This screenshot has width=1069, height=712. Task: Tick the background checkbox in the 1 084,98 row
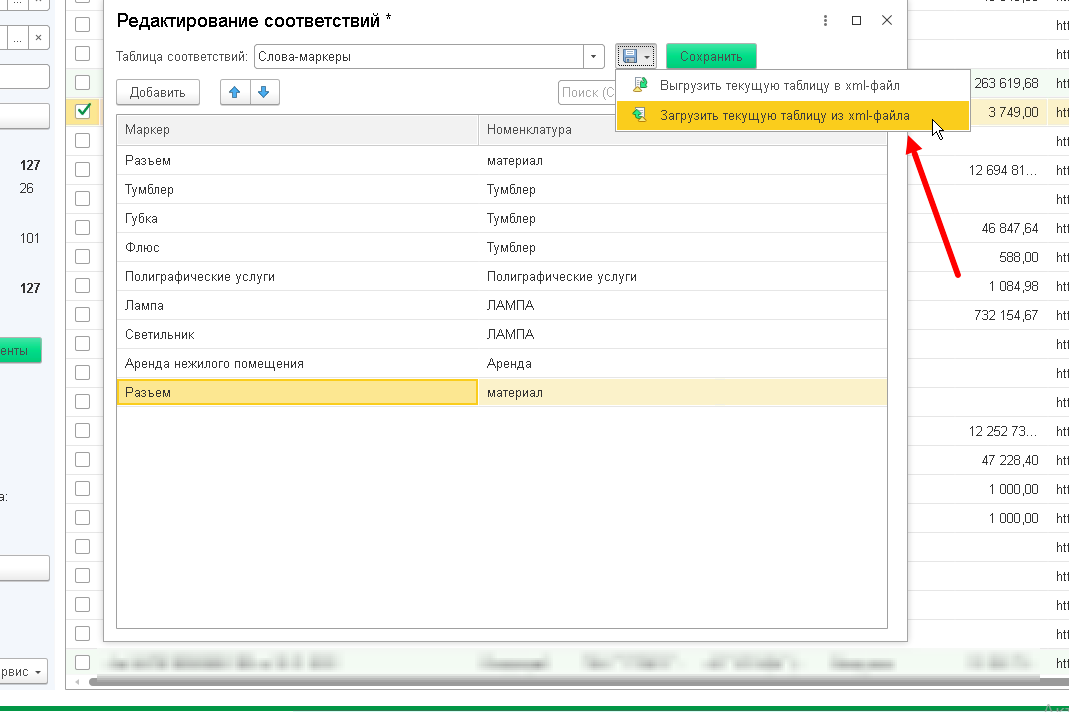[82, 285]
